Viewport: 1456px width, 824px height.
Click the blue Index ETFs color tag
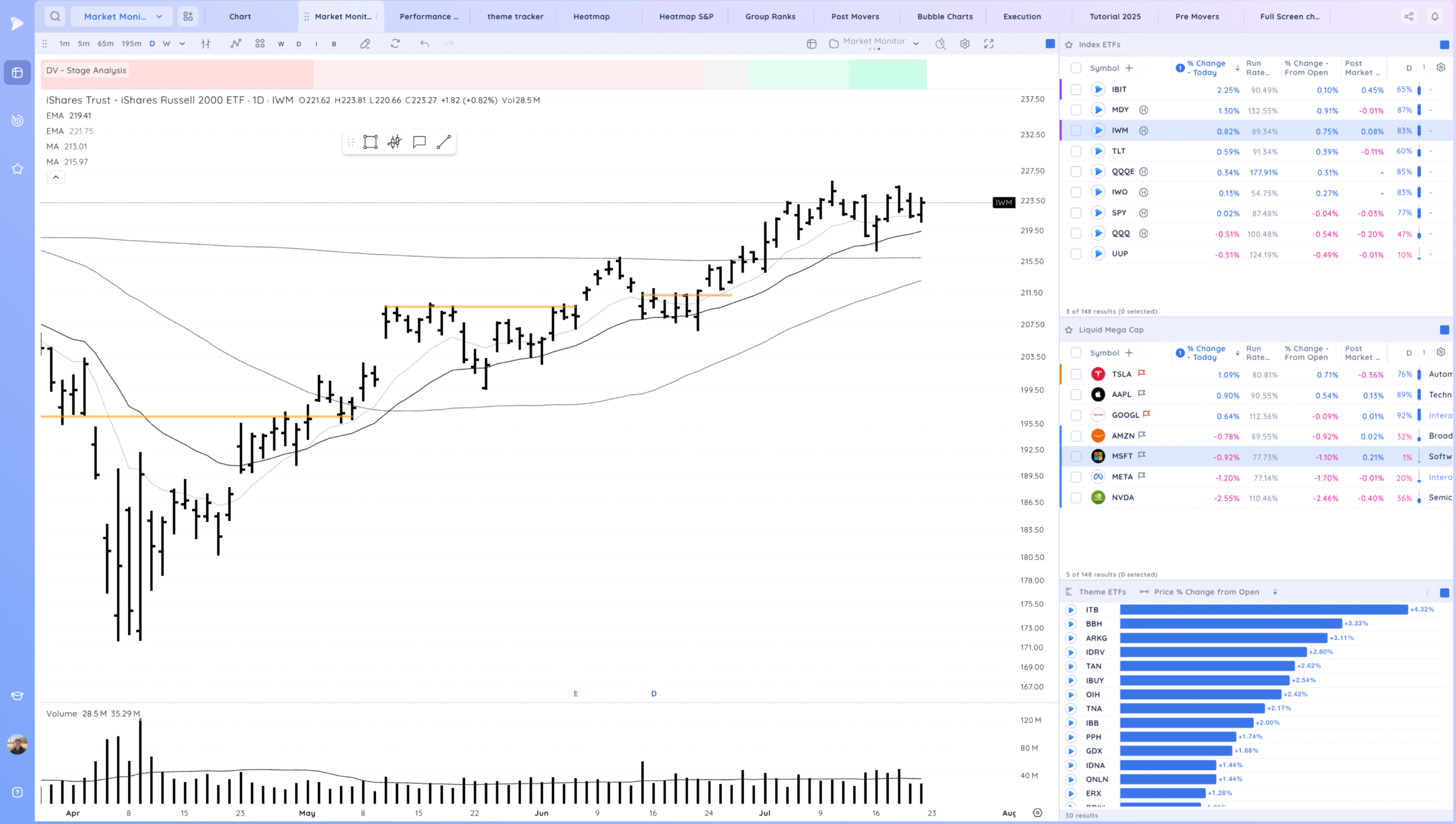coord(1444,44)
